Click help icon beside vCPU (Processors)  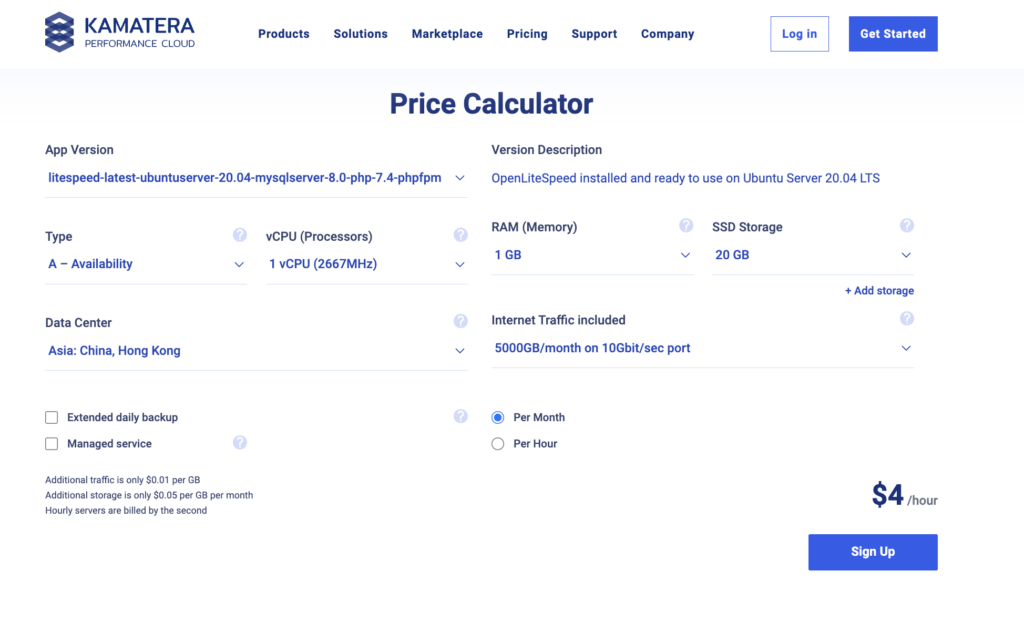(460, 235)
